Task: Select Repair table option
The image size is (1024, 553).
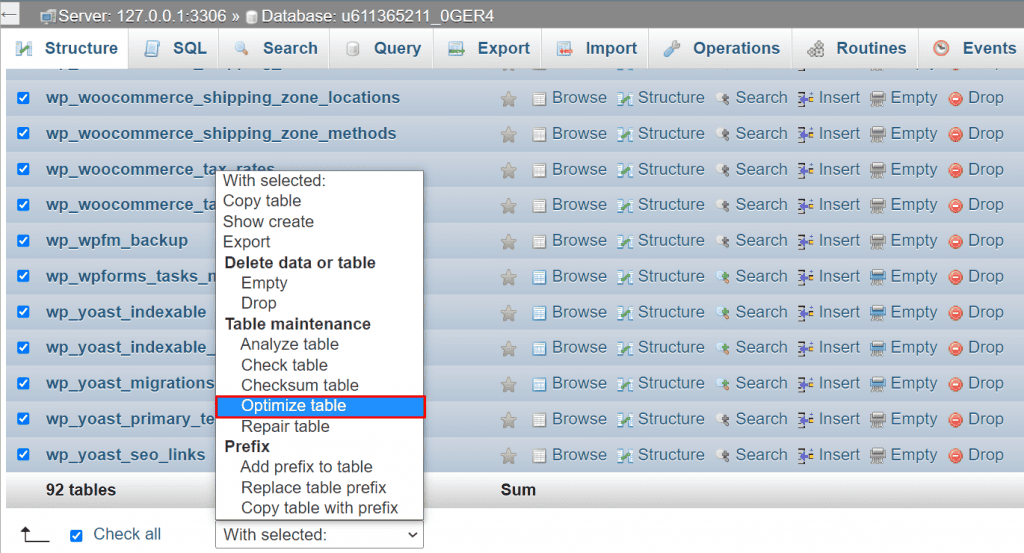Action: [285, 427]
